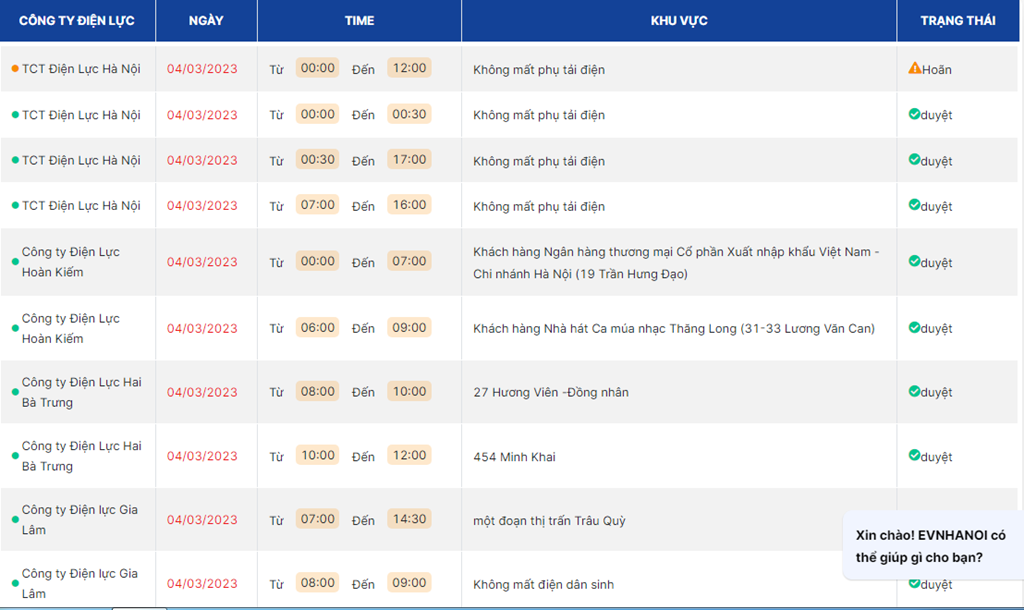This screenshot has height=610, width=1024.
Task: Click green check icon in 00:30–17:00 row
Action: 914,159
